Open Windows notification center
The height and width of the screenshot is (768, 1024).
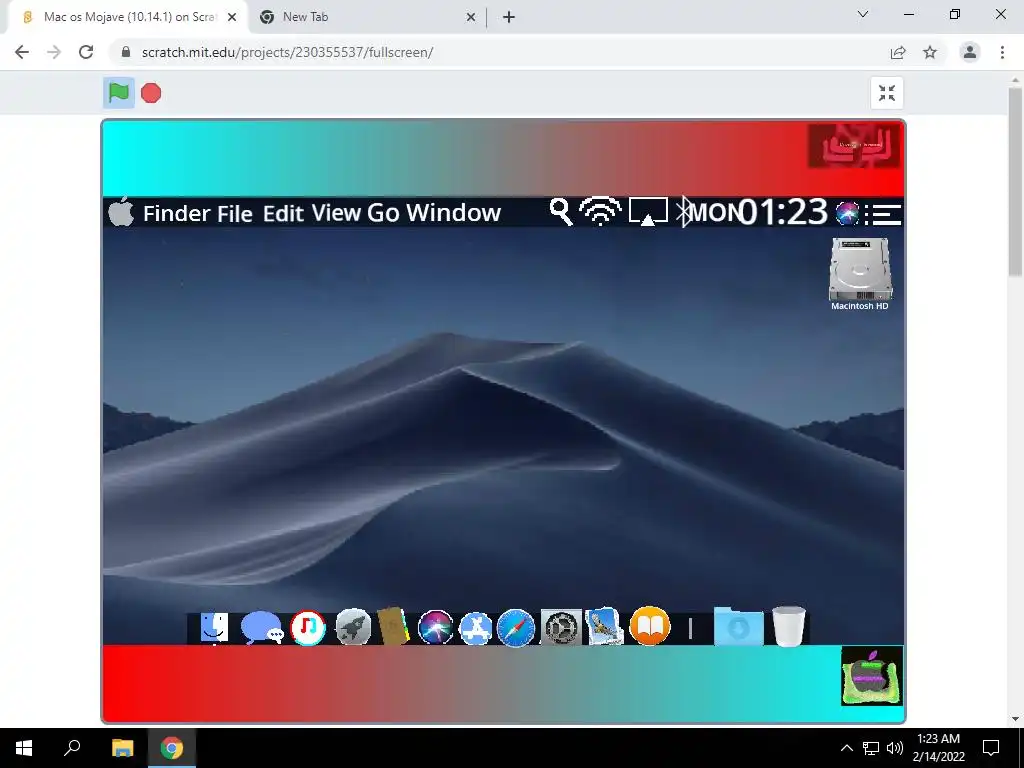(x=991, y=748)
